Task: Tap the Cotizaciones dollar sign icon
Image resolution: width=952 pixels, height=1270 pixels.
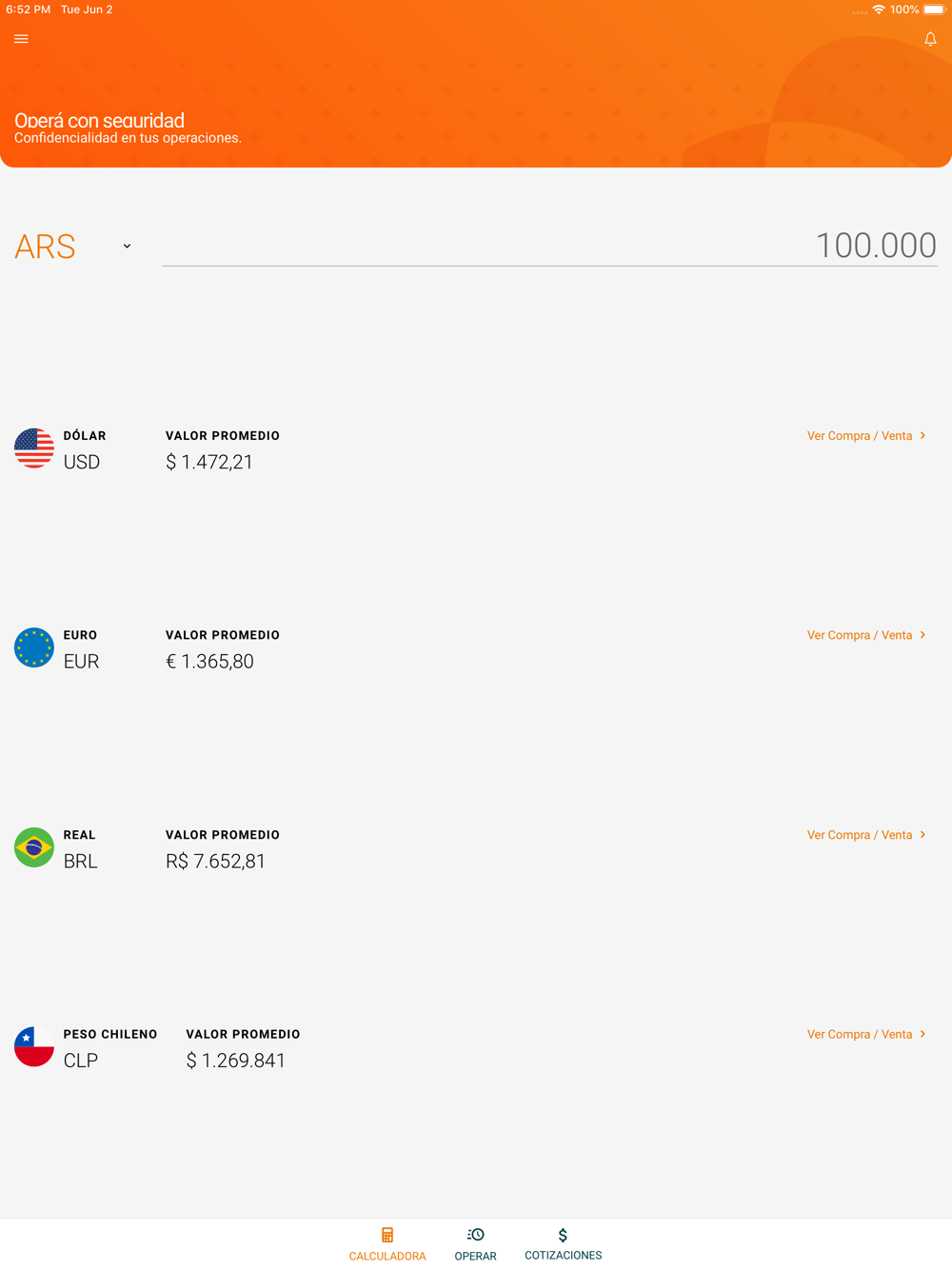Action: point(563,1235)
